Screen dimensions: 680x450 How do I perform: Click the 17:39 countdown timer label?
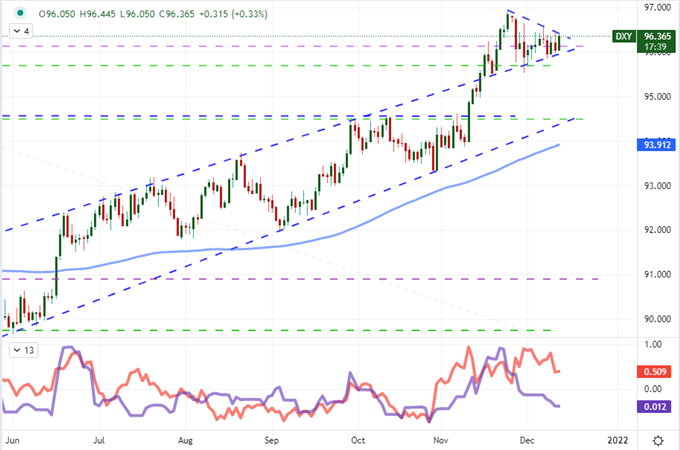coord(655,47)
